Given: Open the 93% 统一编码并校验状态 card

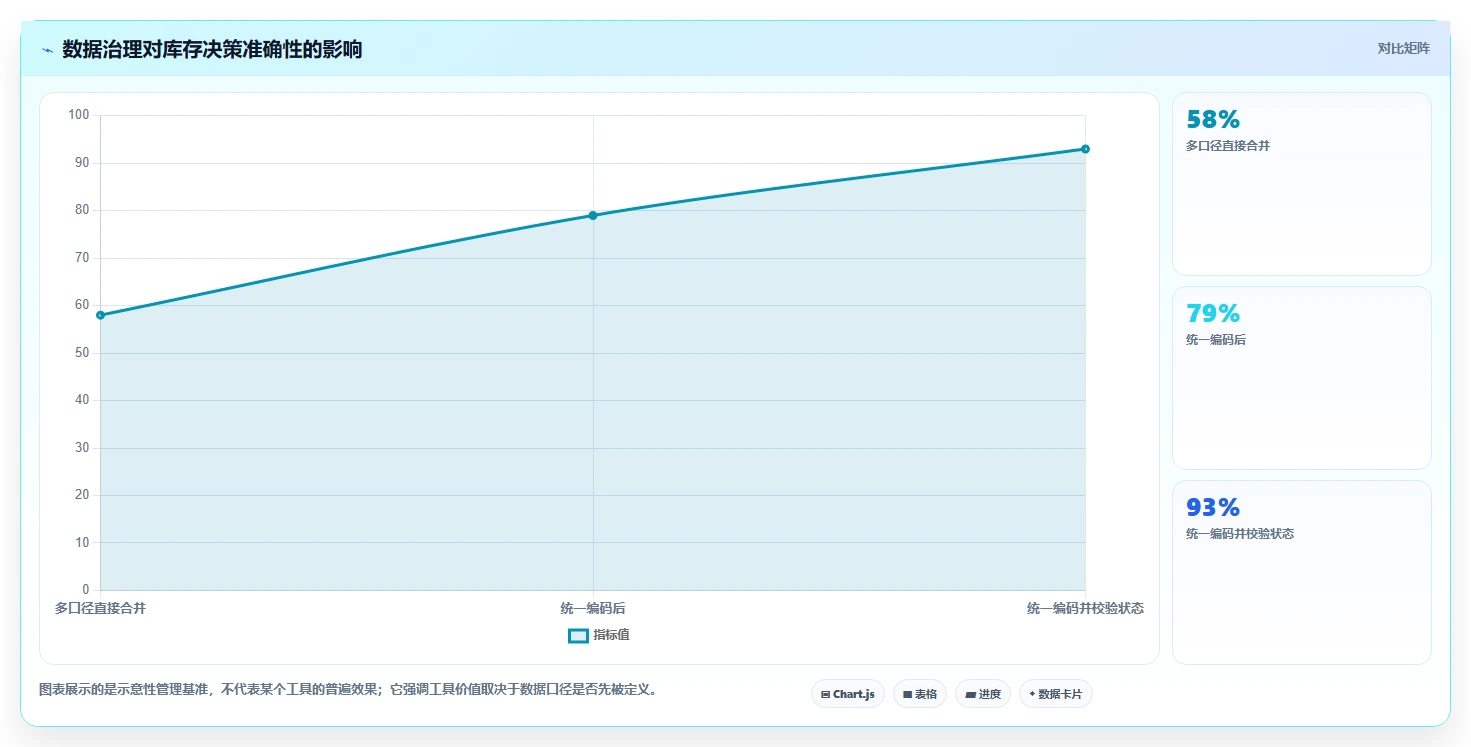Looking at the screenshot, I should click(1302, 572).
